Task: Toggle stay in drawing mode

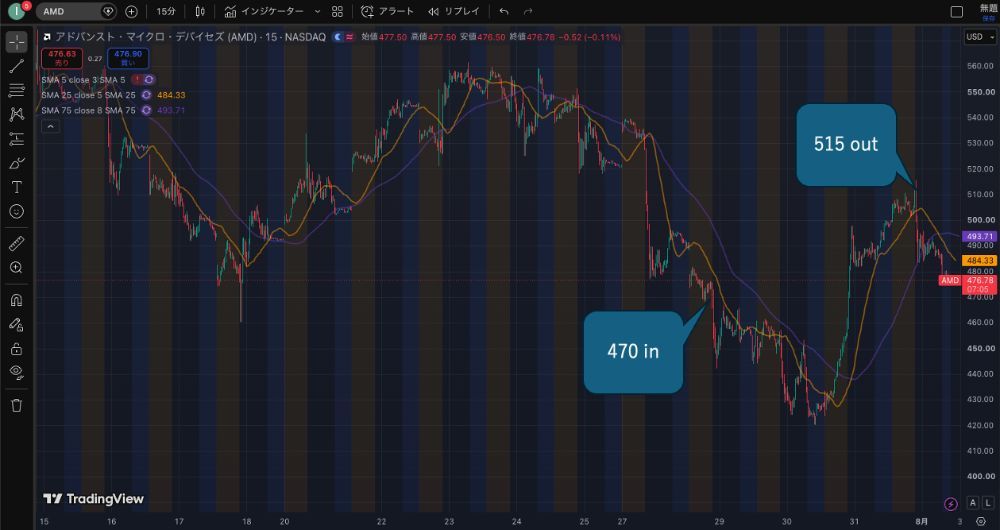Action: pyautogui.click(x=17, y=325)
